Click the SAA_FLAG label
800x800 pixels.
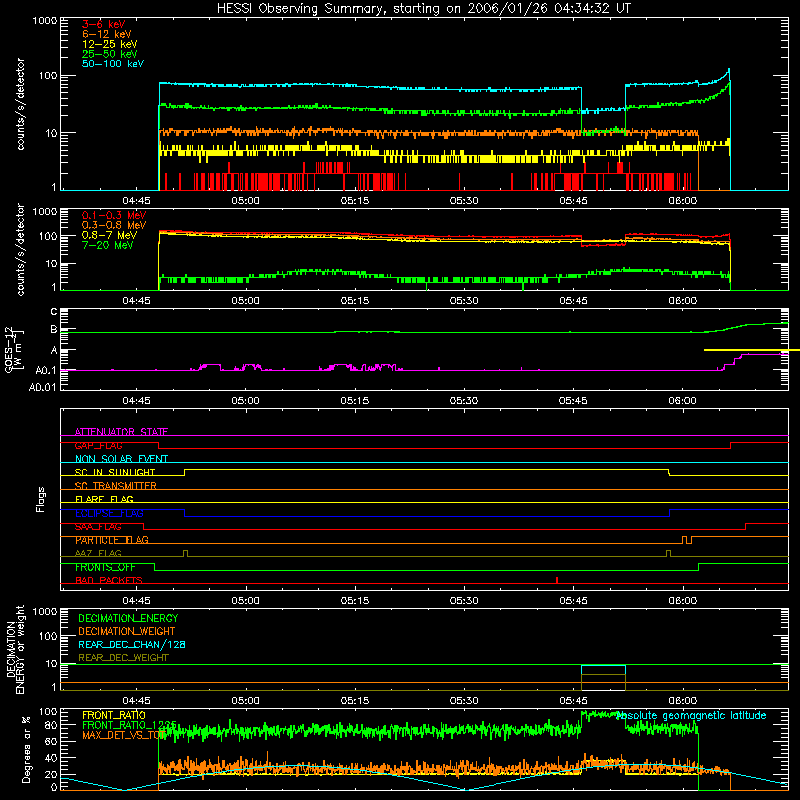[x=98, y=527]
